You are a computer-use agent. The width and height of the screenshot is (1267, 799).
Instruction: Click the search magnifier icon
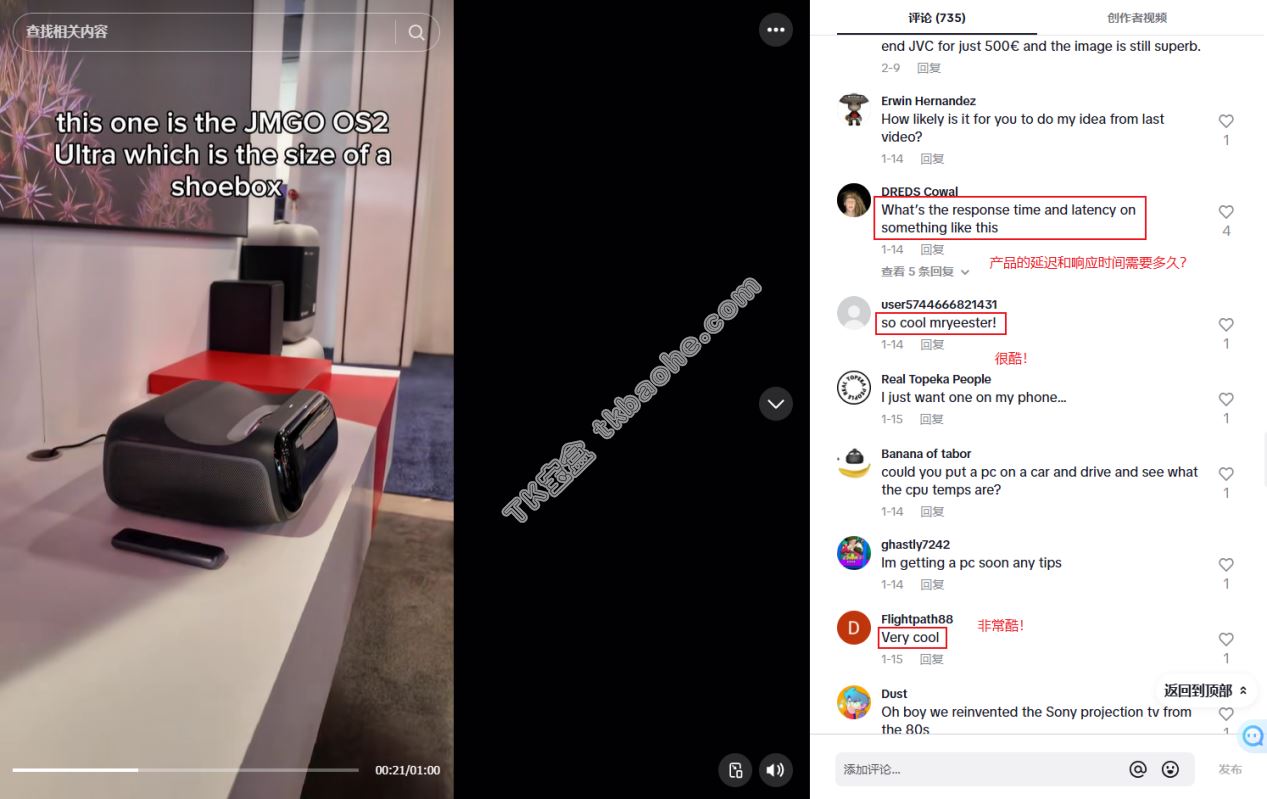point(416,32)
